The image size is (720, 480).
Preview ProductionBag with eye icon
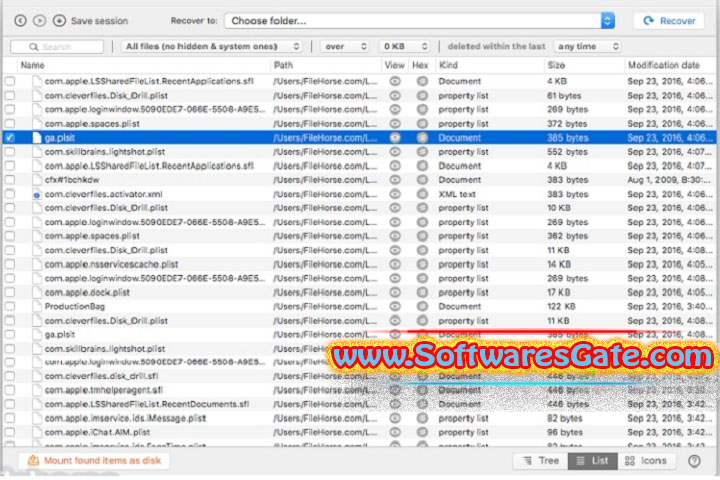point(395,306)
